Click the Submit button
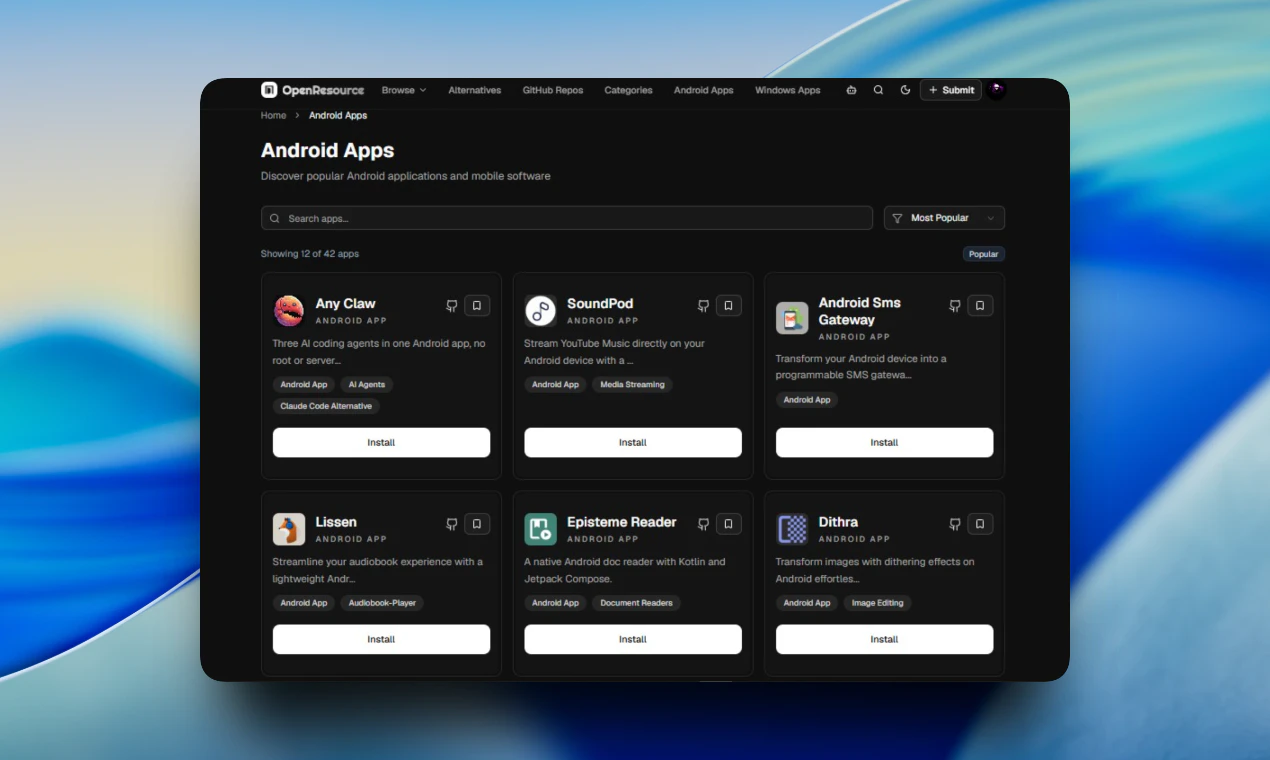 tap(950, 90)
